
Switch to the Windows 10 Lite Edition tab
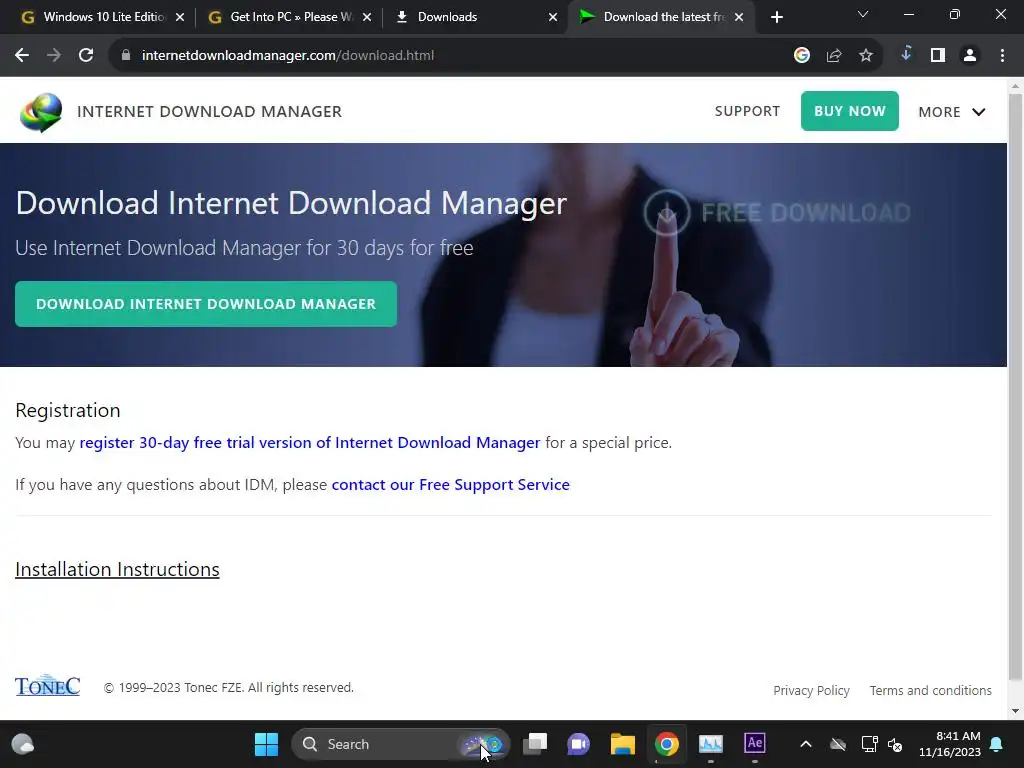point(103,17)
